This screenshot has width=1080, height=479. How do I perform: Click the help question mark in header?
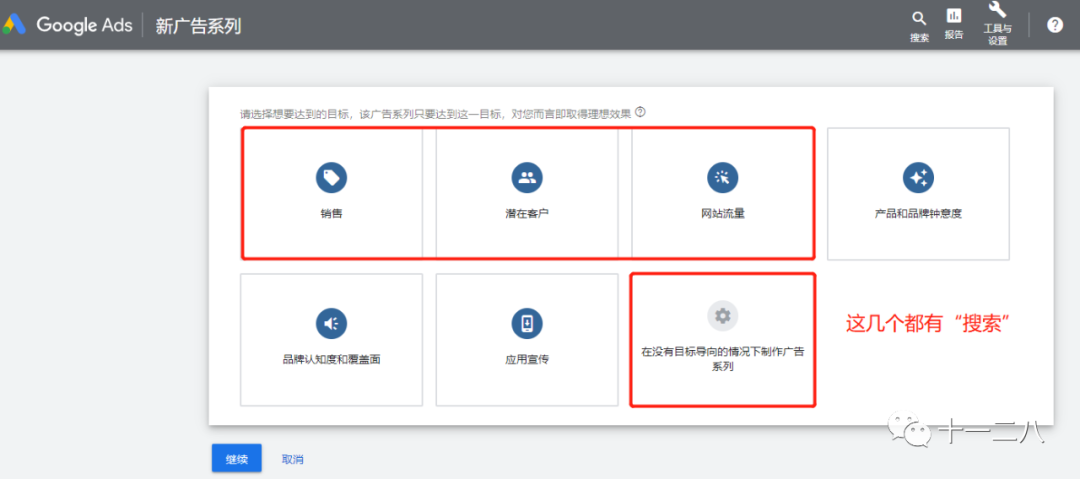[x=1055, y=25]
